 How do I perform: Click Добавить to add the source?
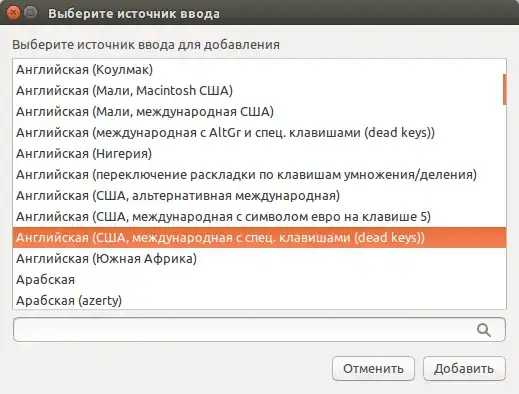coord(464,369)
